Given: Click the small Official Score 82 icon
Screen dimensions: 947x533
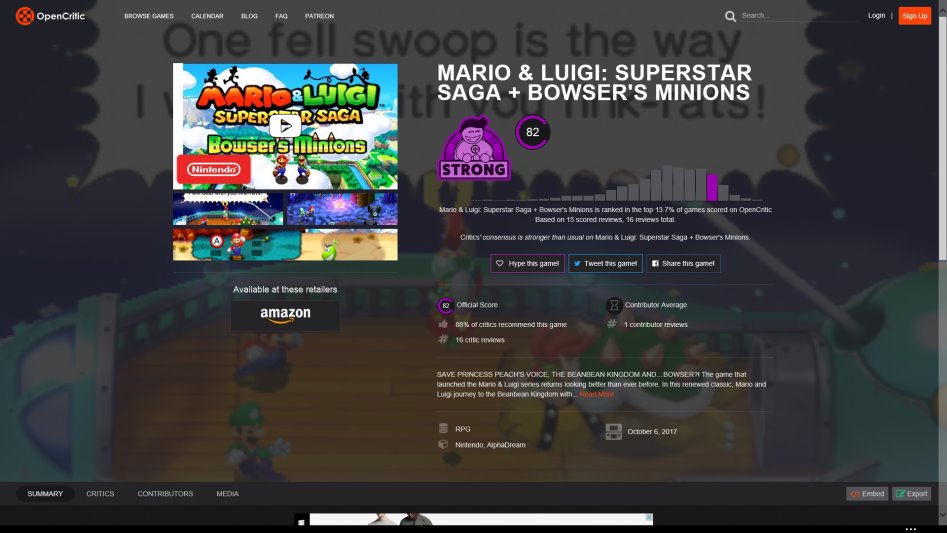Looking at the screenshot, I should (446, 305).
